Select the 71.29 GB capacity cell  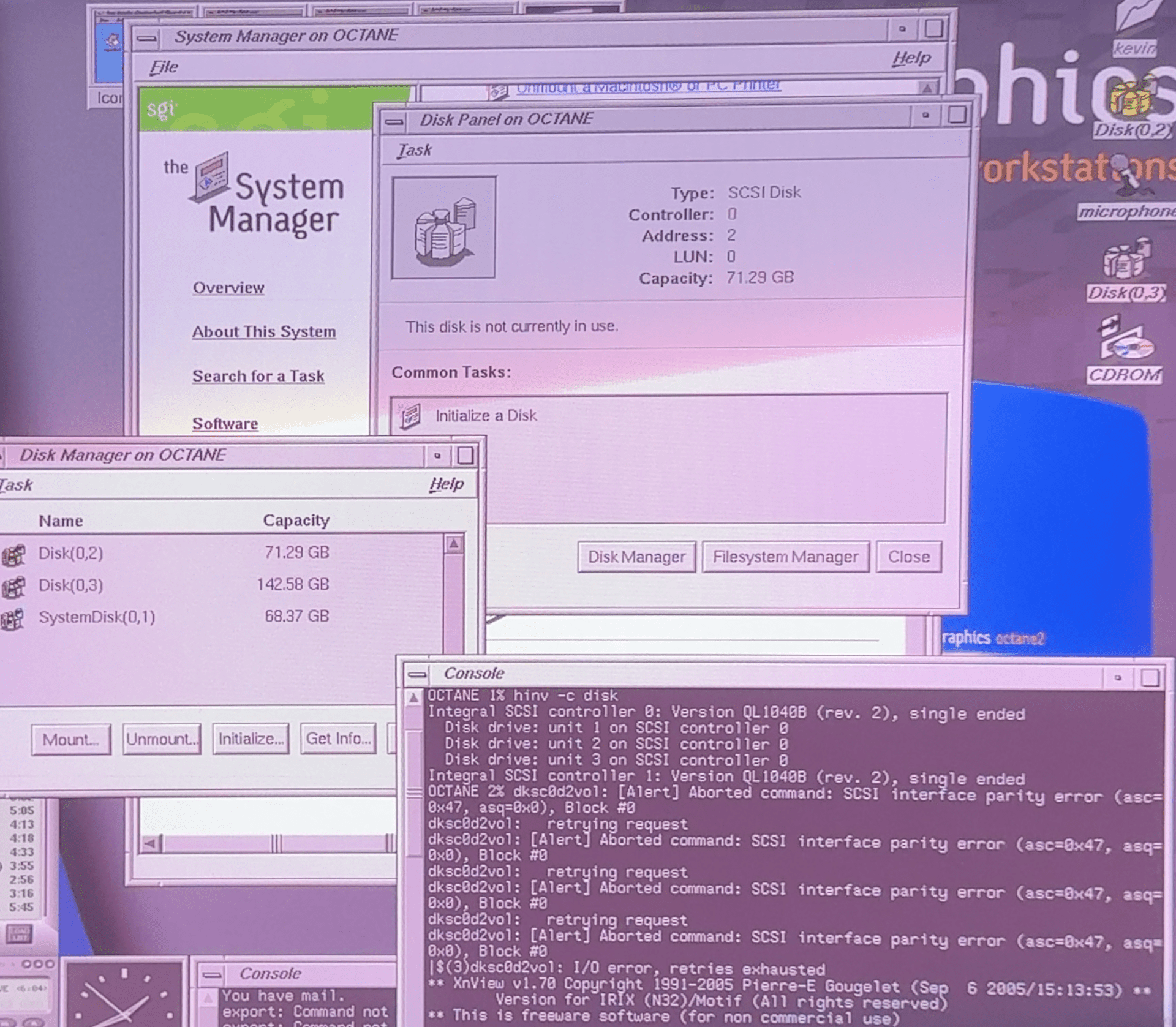pyautogui.click(x=297, y=553)
